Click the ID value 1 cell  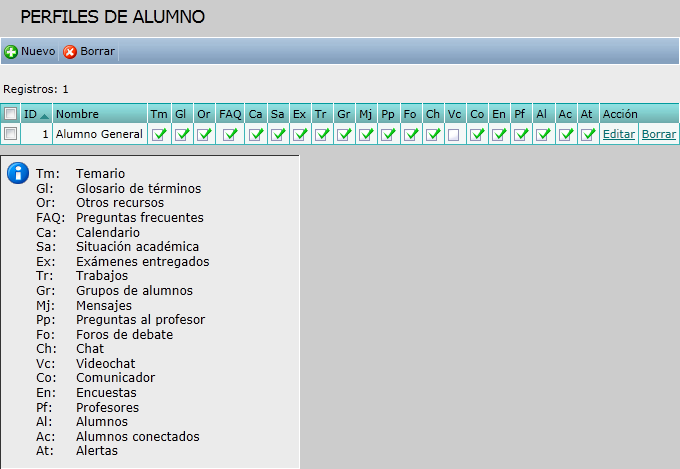pyautogui.click(x=36, y=134)
